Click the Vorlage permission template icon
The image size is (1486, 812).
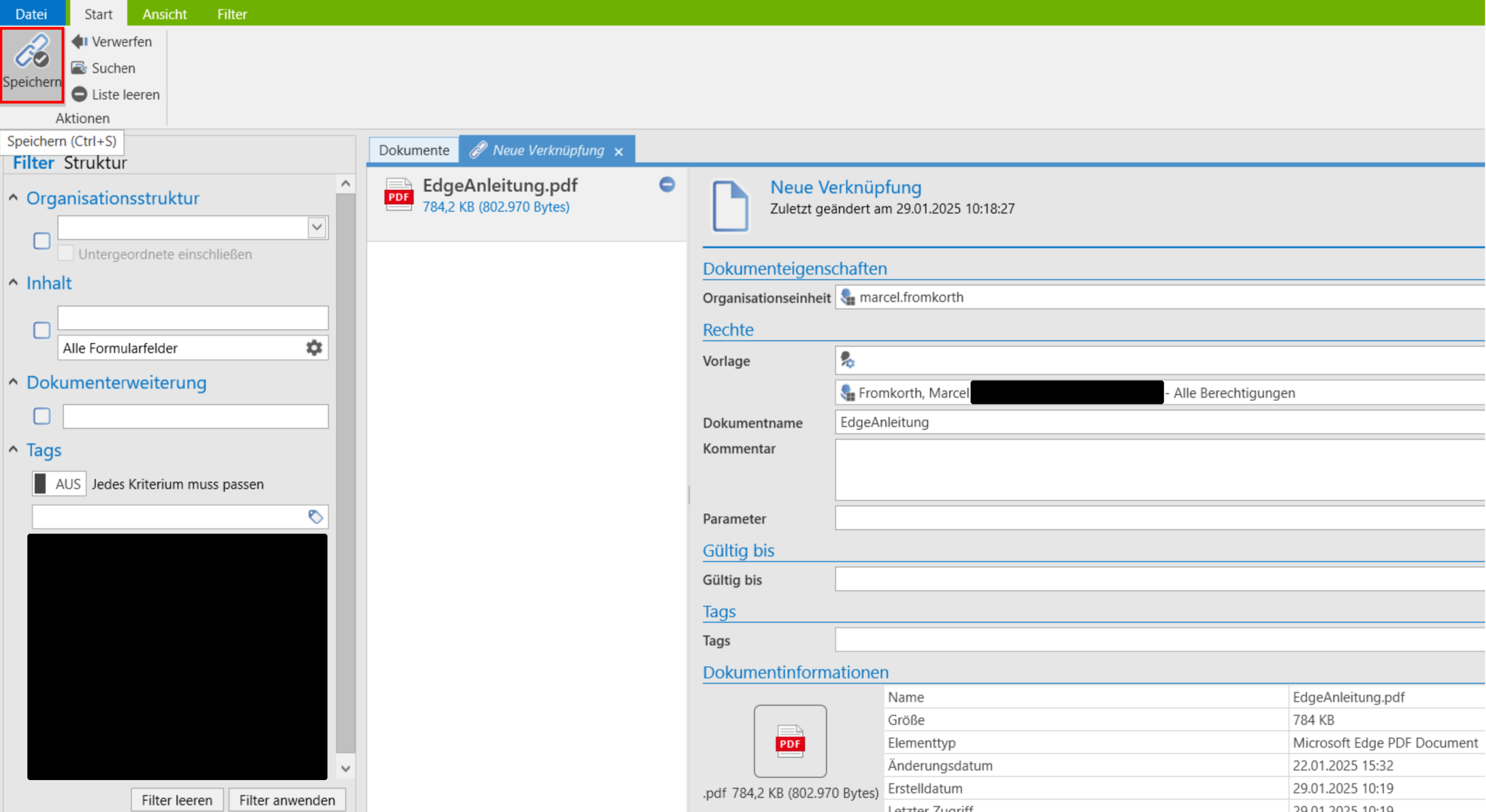pos(847,360)
